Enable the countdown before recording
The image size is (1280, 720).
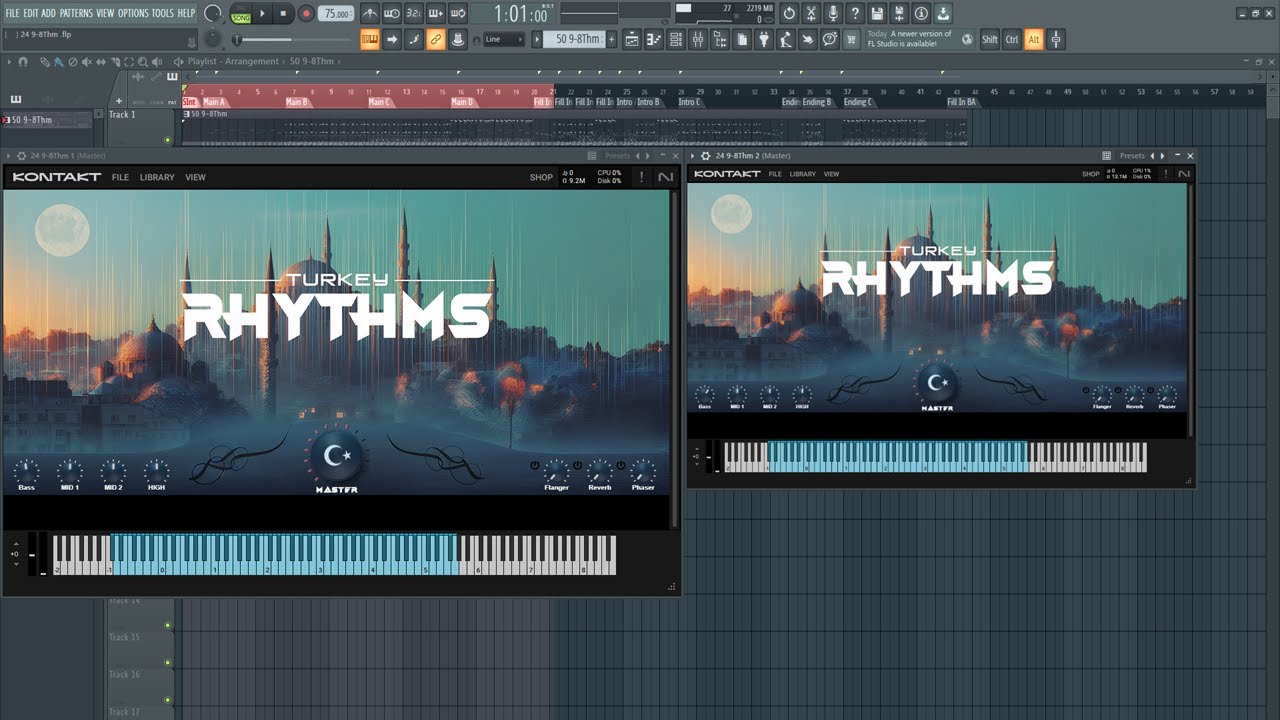click(x=414, y=14)
